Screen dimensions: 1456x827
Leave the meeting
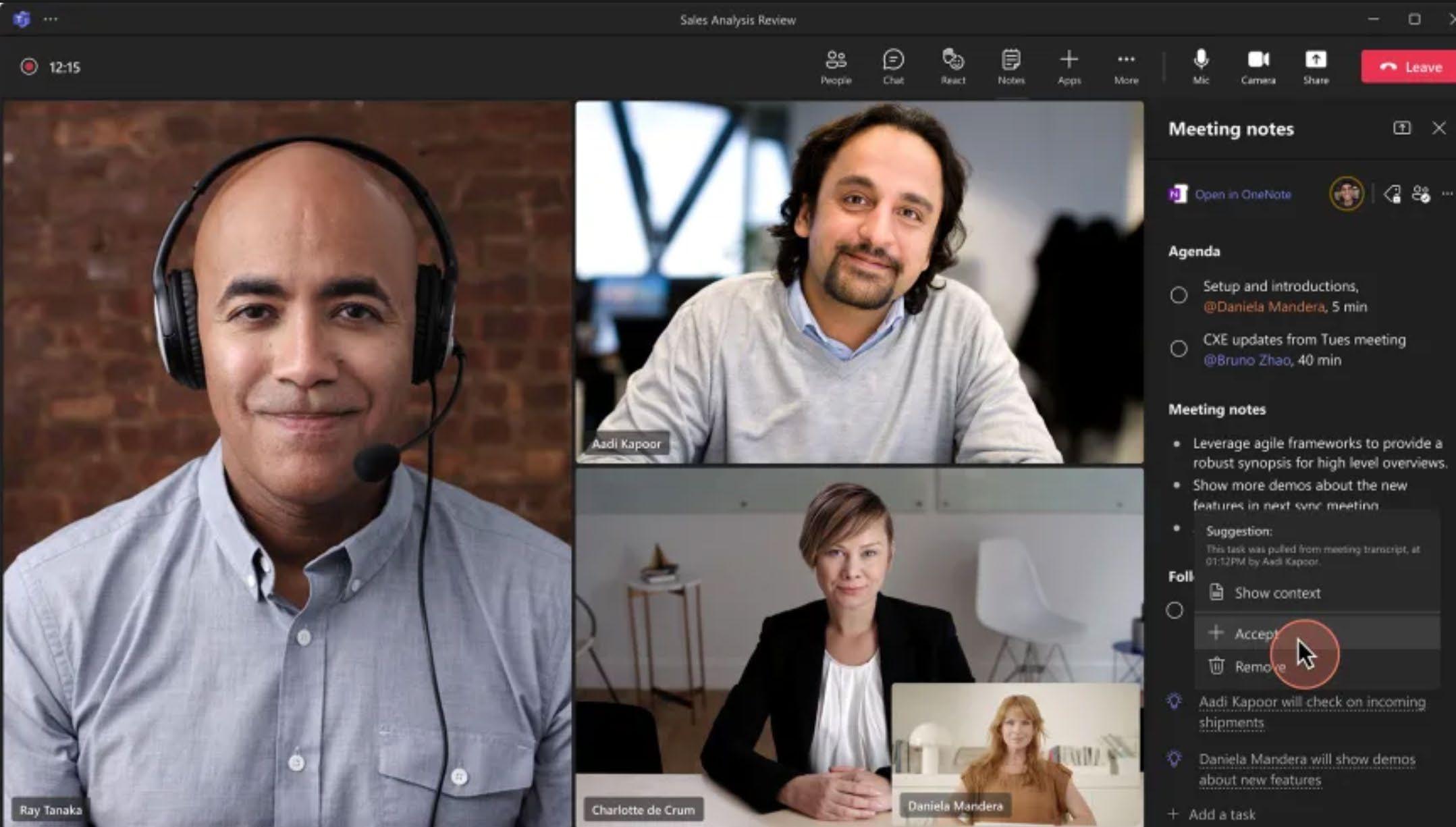pyautogui.click(x=1409, y=67)
